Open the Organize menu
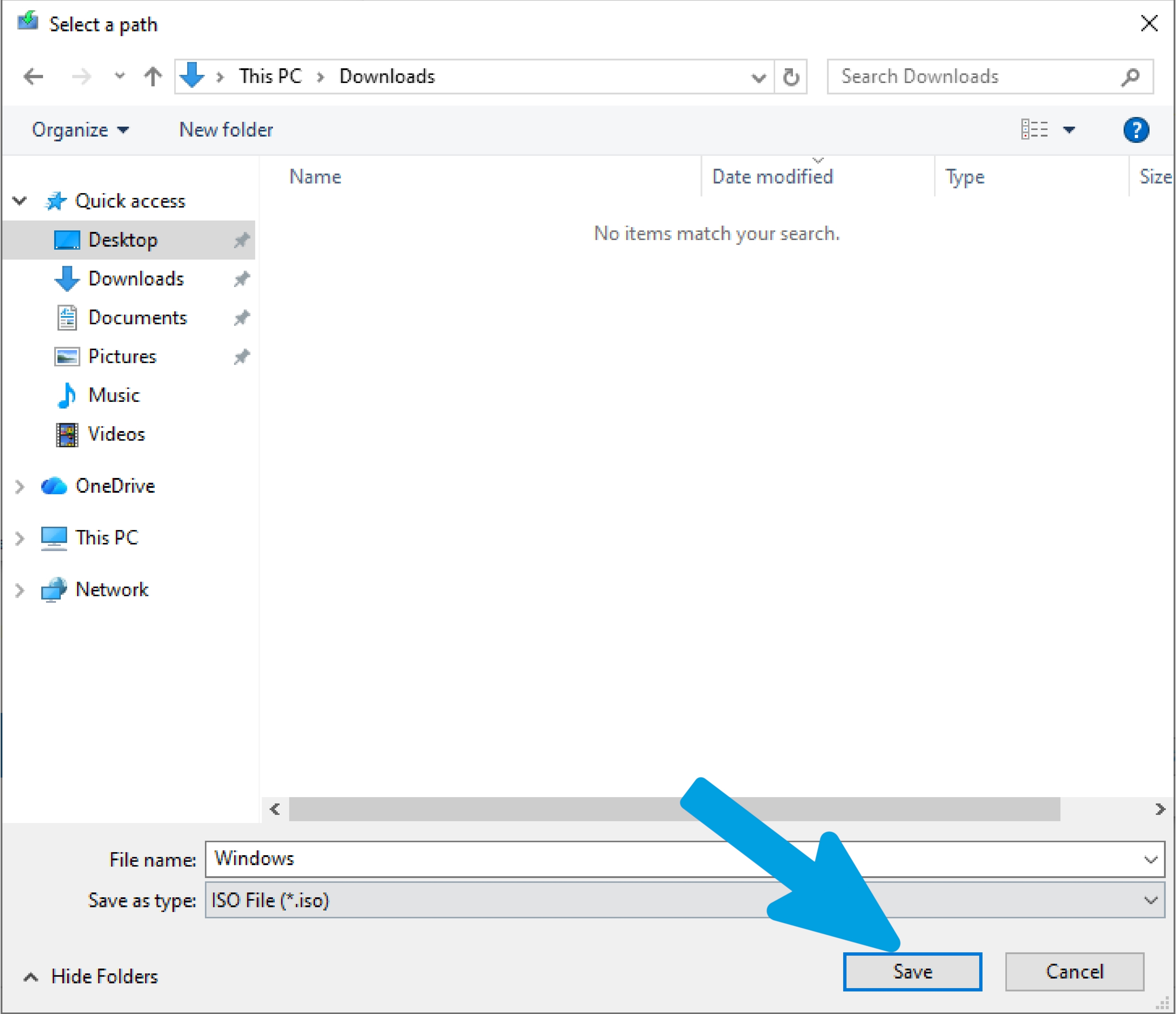The image size is (1176, 1014). click(x=80, y=130)
